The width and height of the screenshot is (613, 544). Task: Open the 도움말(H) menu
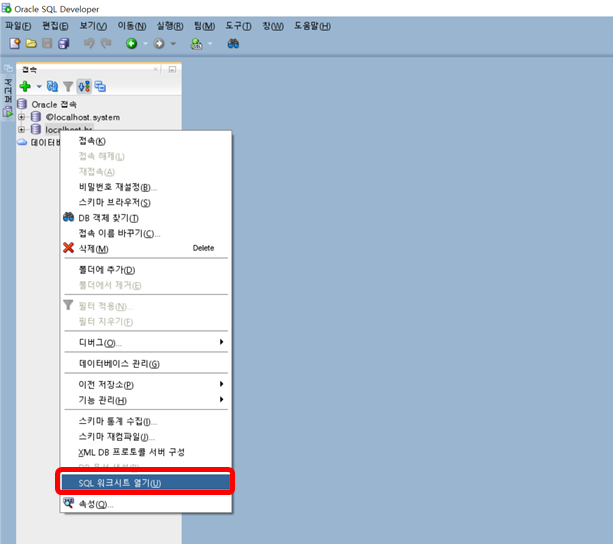pyautogui.click(x=312, y=26)
